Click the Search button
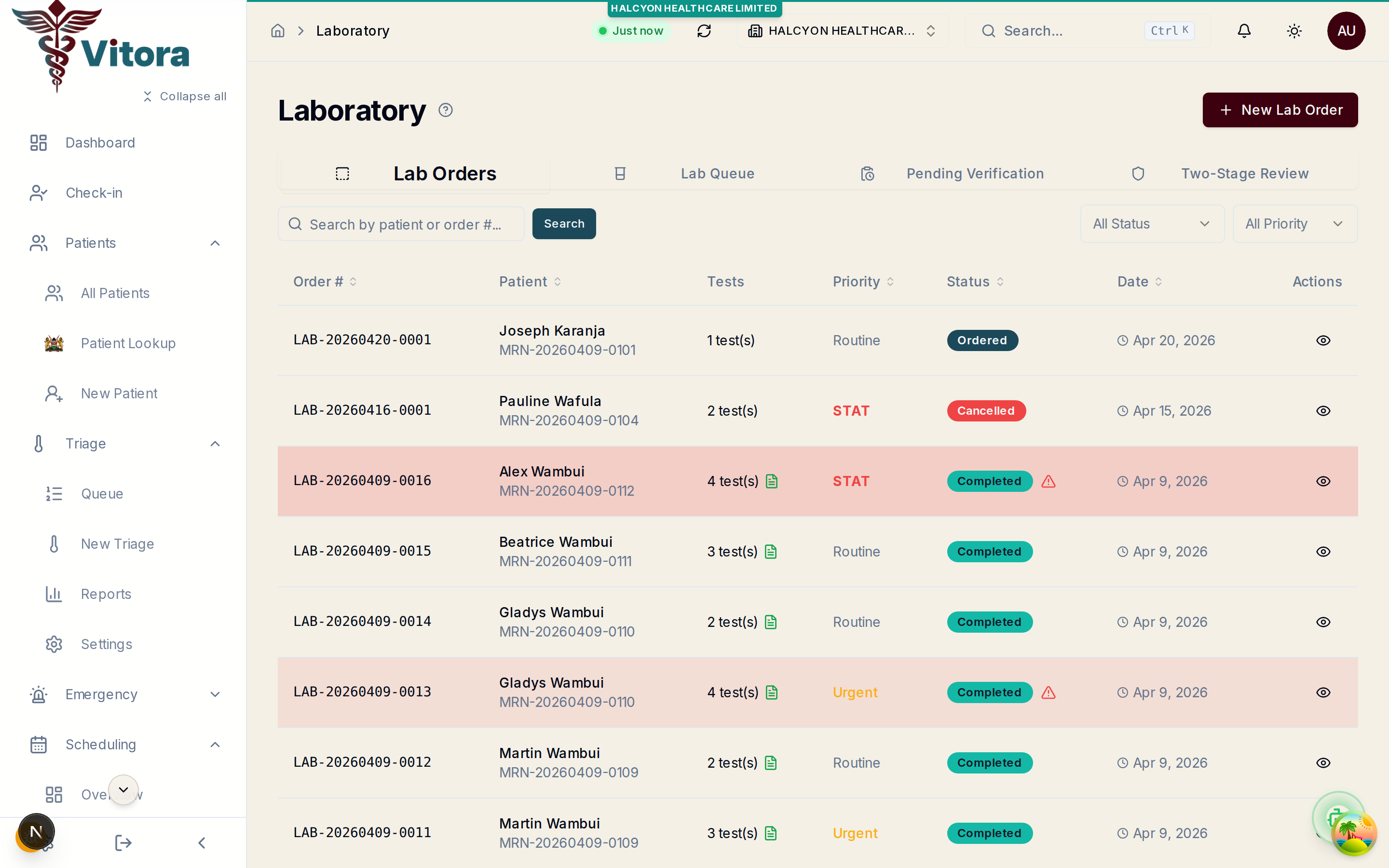Viewport: 1389px width, 868px height. tap(564, 224)
